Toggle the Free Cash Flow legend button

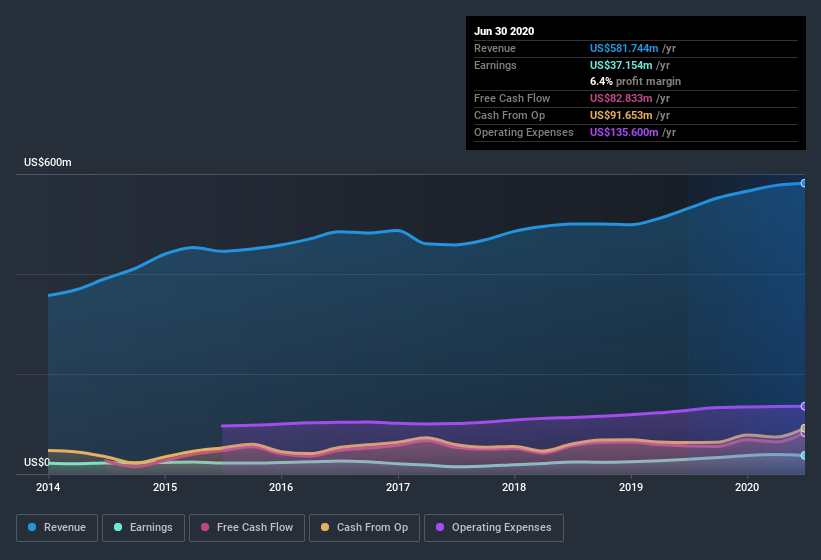coord(247,528)
